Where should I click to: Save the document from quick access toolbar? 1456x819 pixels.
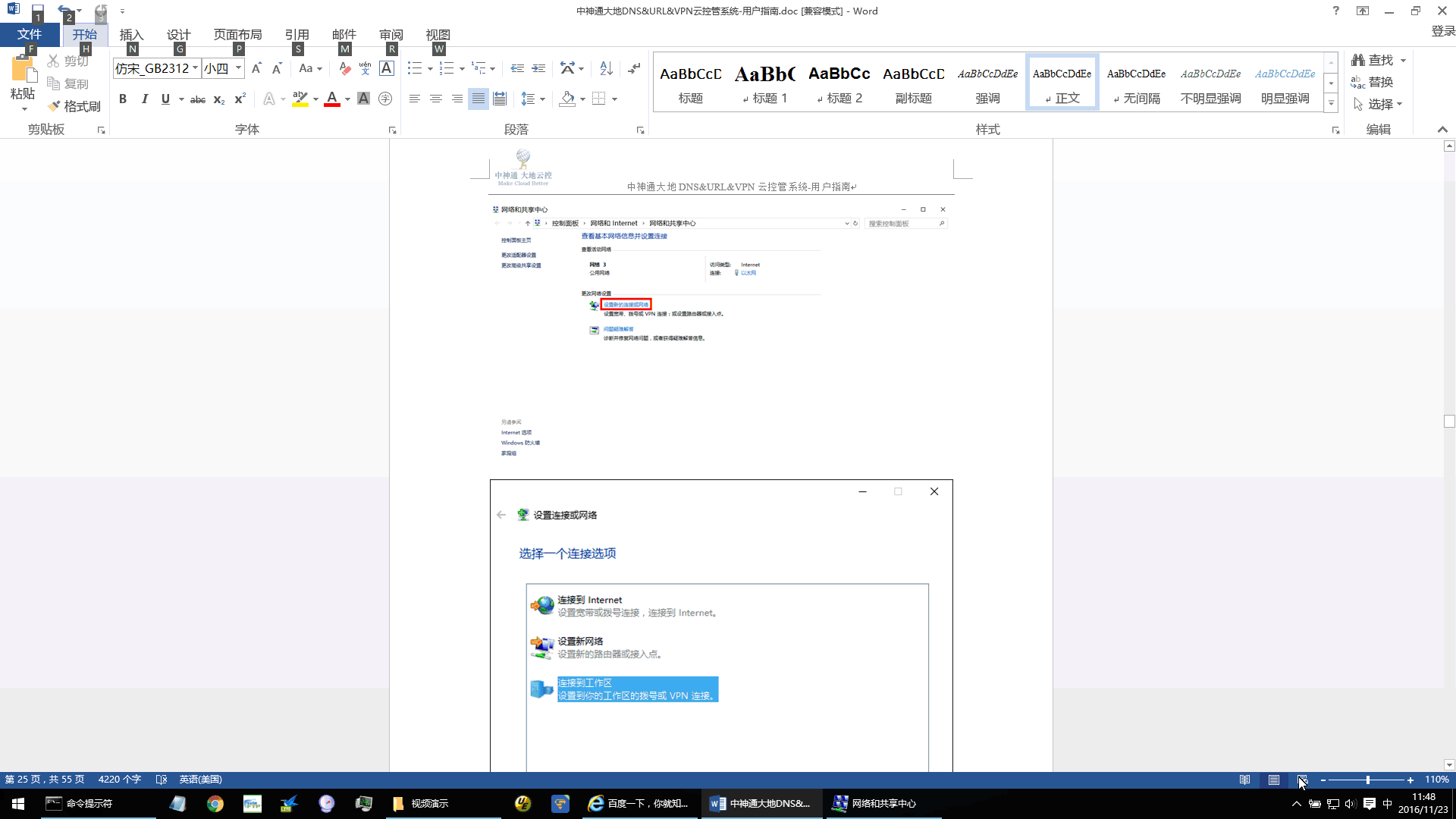point(38,11)
